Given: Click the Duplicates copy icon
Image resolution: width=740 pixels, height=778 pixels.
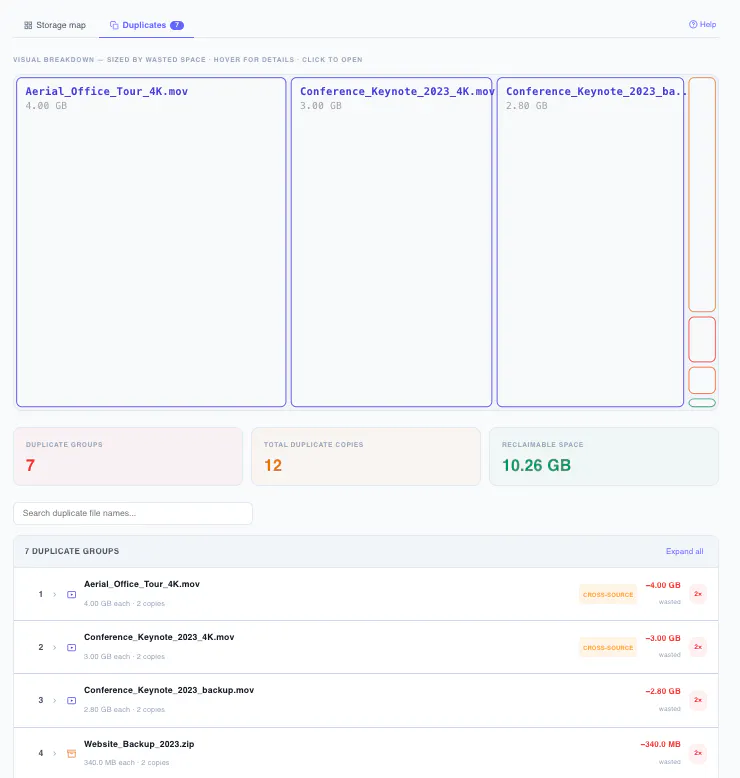Looking at the screenshot, I should tap(114, 25).
